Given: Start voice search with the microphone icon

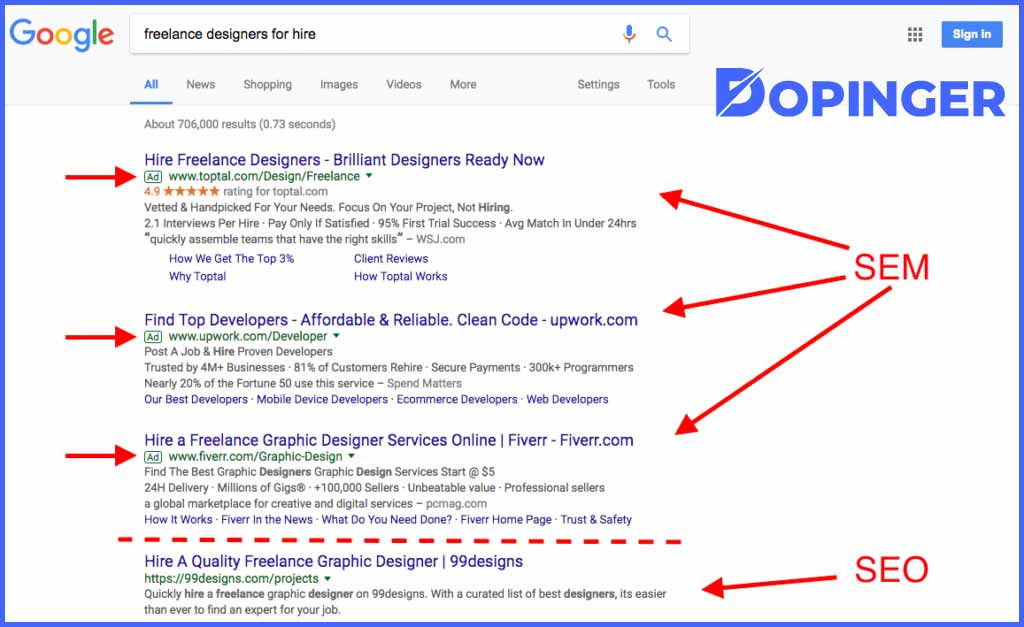Looking at the screenshot, I should (629, 34).
